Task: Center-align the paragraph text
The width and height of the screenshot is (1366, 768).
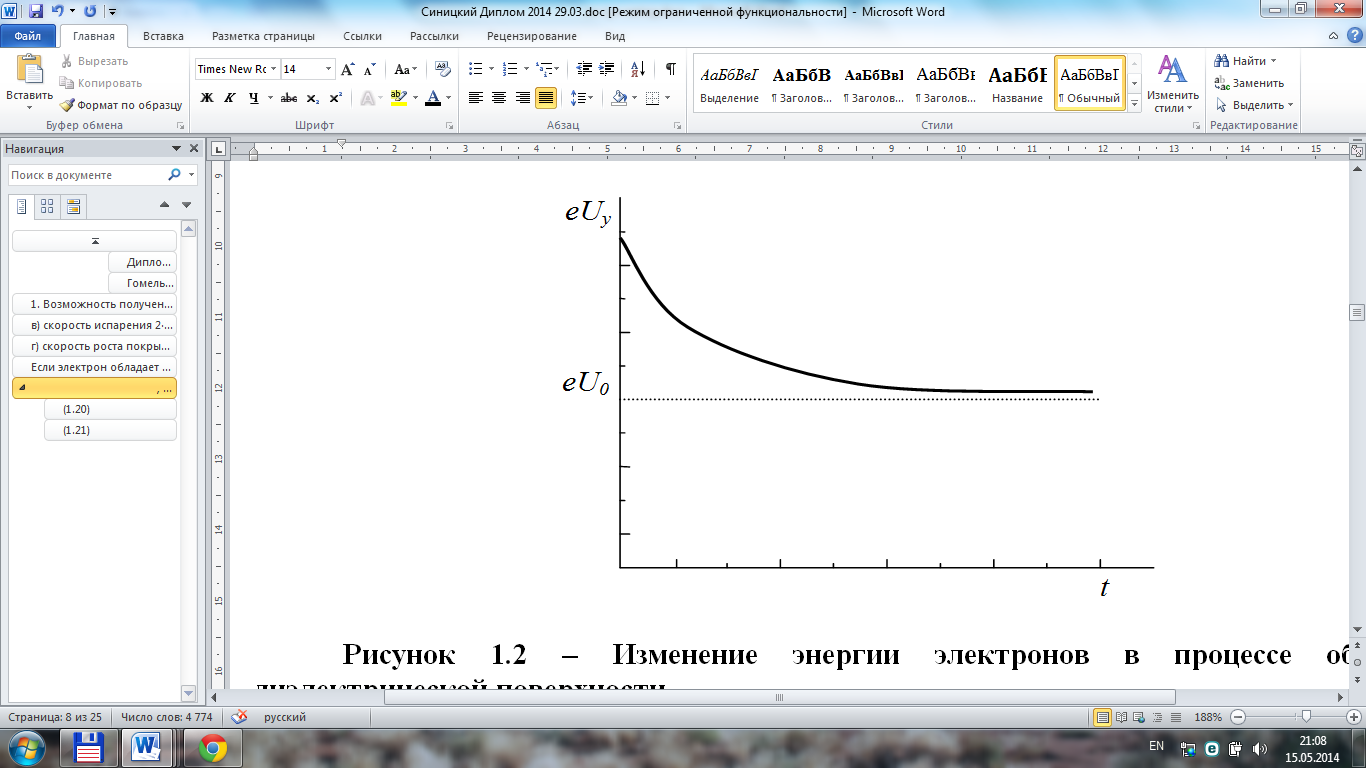Action: point(499,98)
